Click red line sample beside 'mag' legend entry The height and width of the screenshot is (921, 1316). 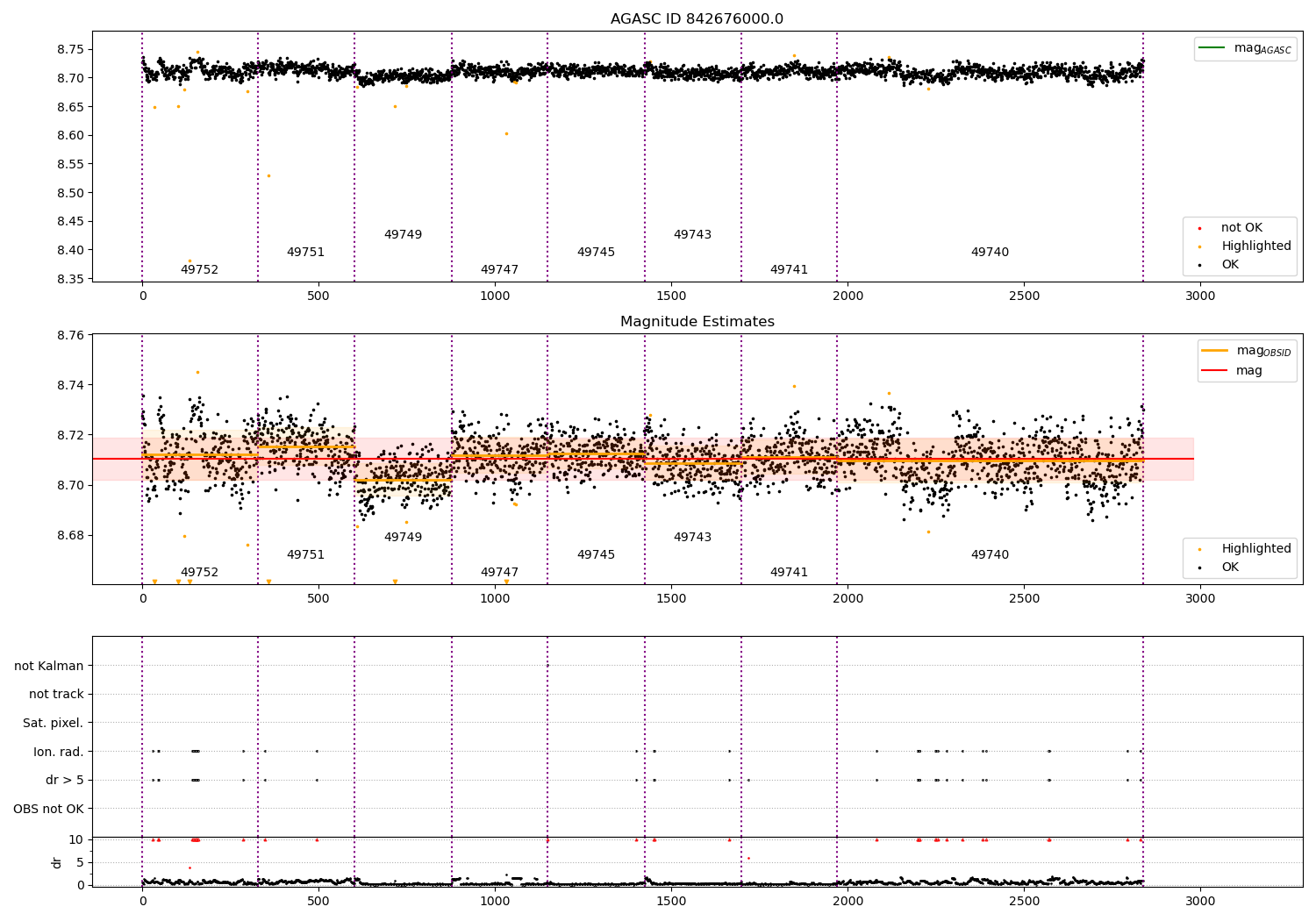1214,370
